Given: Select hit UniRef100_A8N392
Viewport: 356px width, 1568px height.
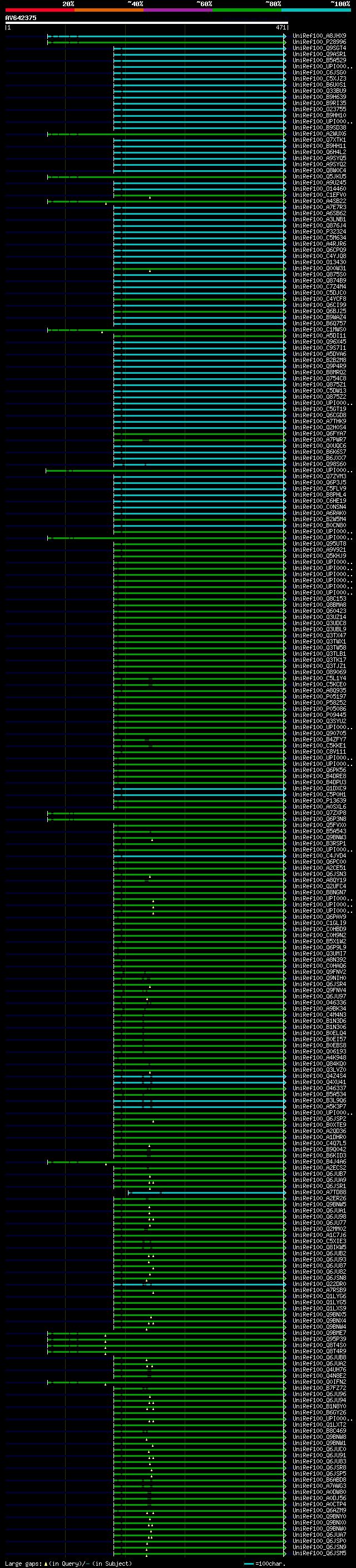Looking at the screenshot, I should (319, 959).
